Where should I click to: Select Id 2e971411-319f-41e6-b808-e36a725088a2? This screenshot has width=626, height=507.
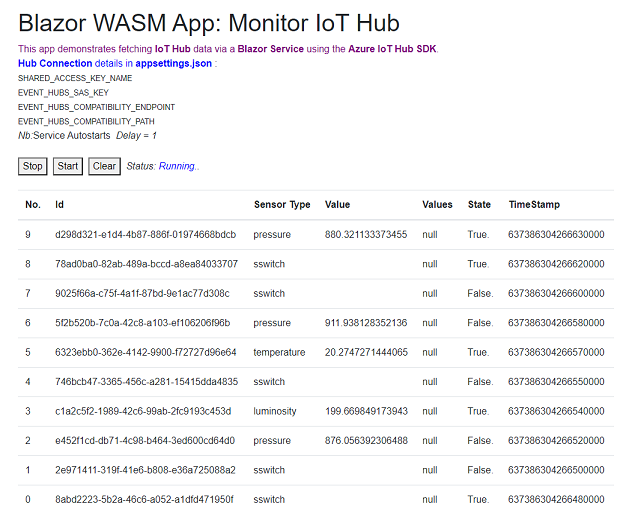point(145,470)
